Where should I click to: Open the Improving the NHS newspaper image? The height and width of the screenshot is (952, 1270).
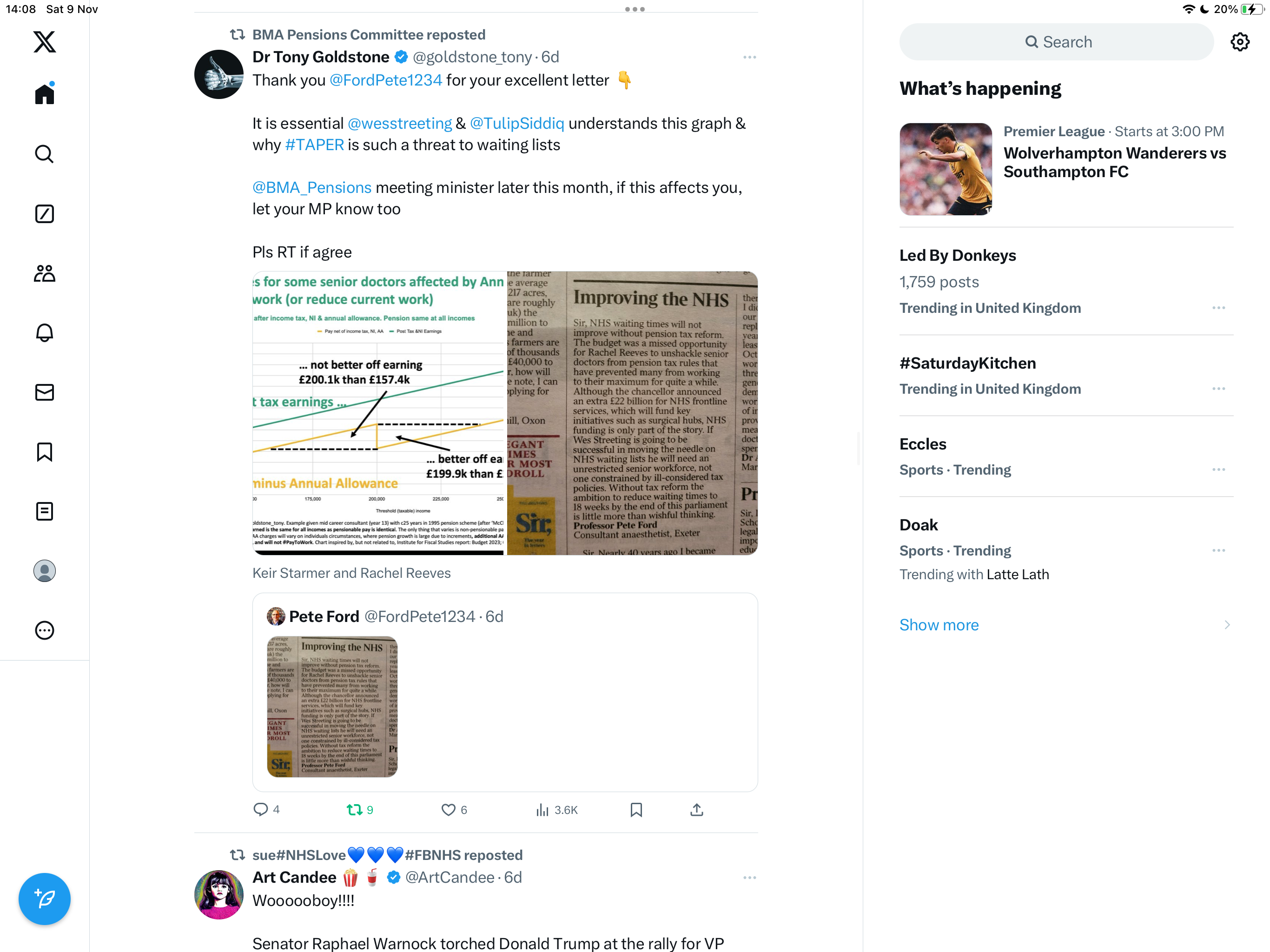click(632, 413)
